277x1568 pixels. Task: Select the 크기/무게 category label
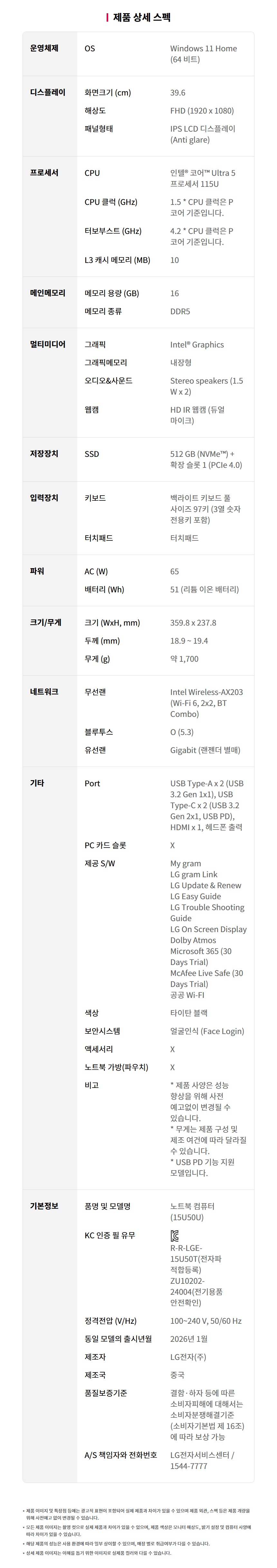click(x=45, y=623)
